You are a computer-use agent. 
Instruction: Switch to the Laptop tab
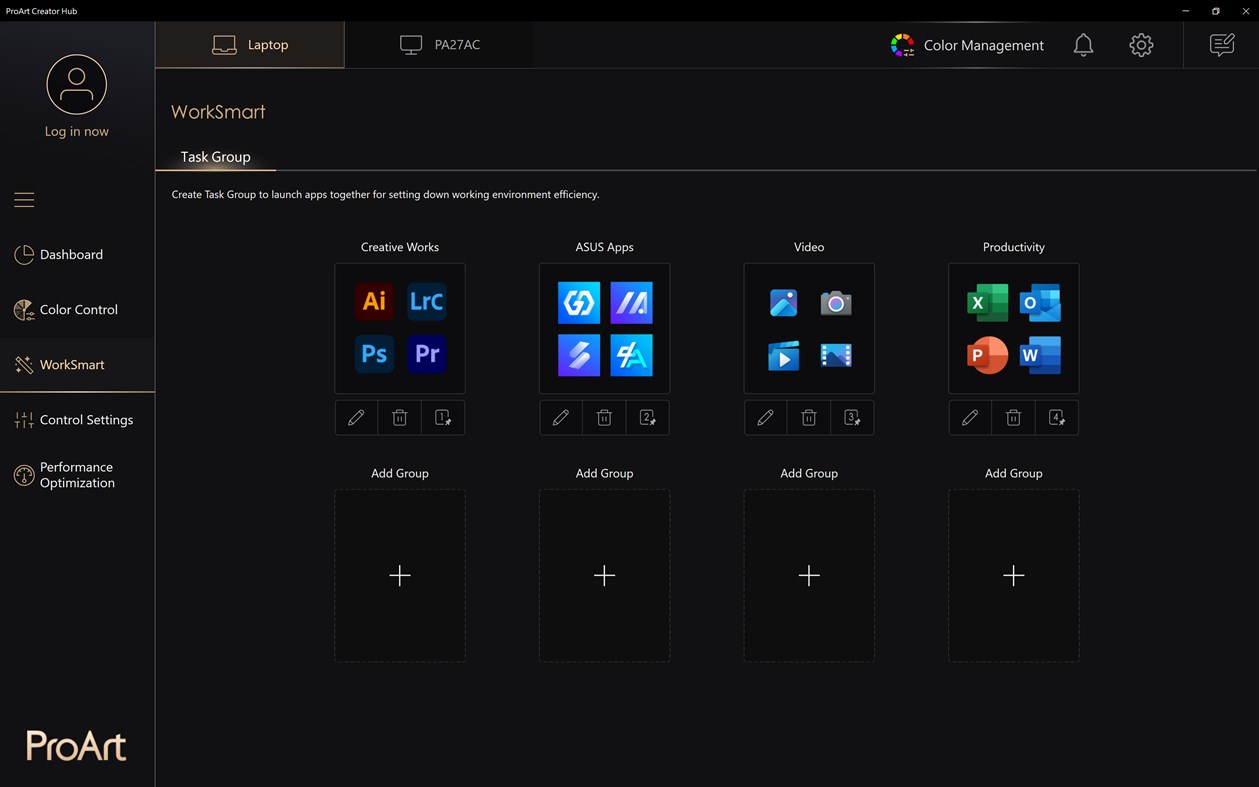250,45
